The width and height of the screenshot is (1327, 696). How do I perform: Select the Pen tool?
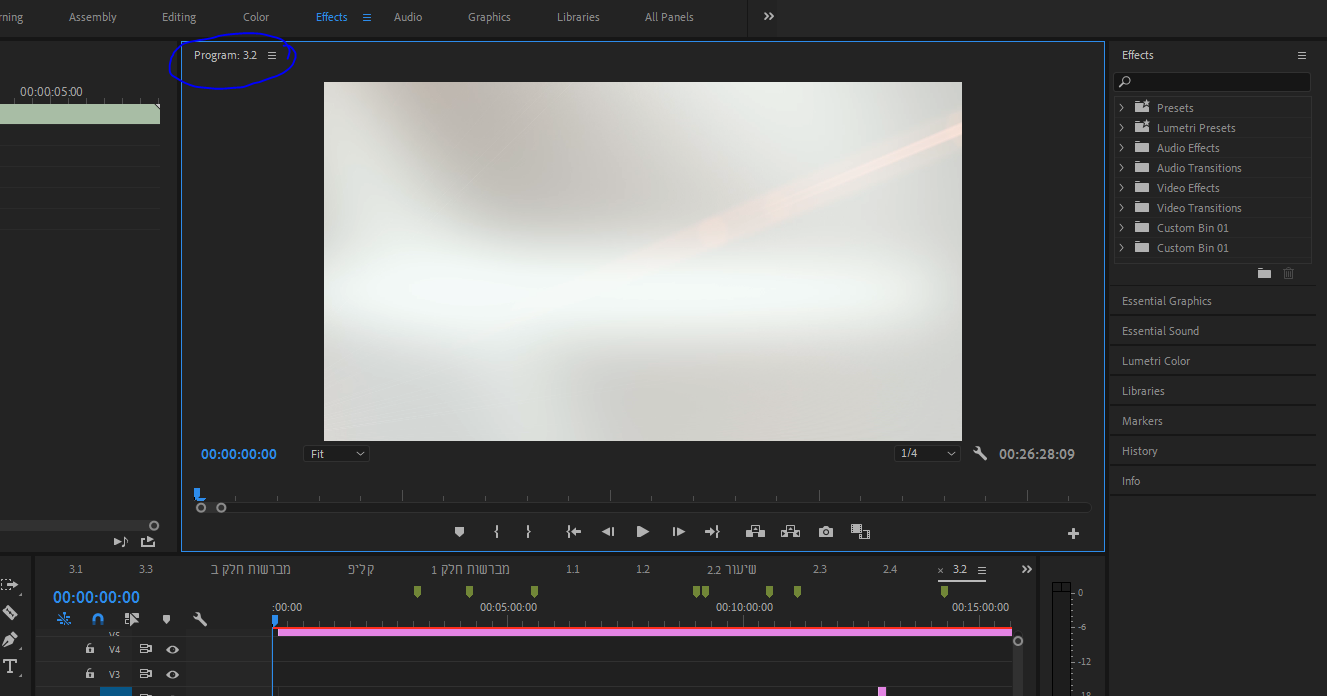click(x=10, y=639)
